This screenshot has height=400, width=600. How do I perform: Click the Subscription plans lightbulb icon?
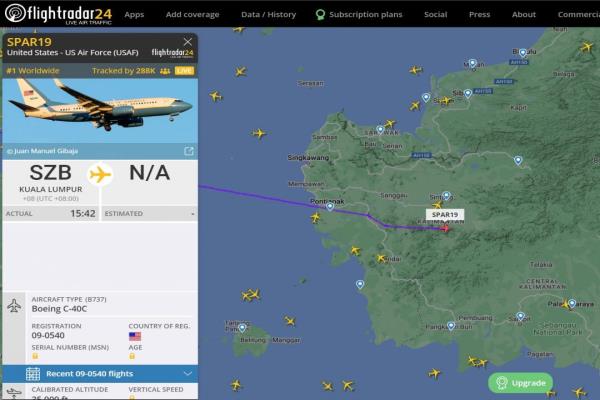coord(320,15)
